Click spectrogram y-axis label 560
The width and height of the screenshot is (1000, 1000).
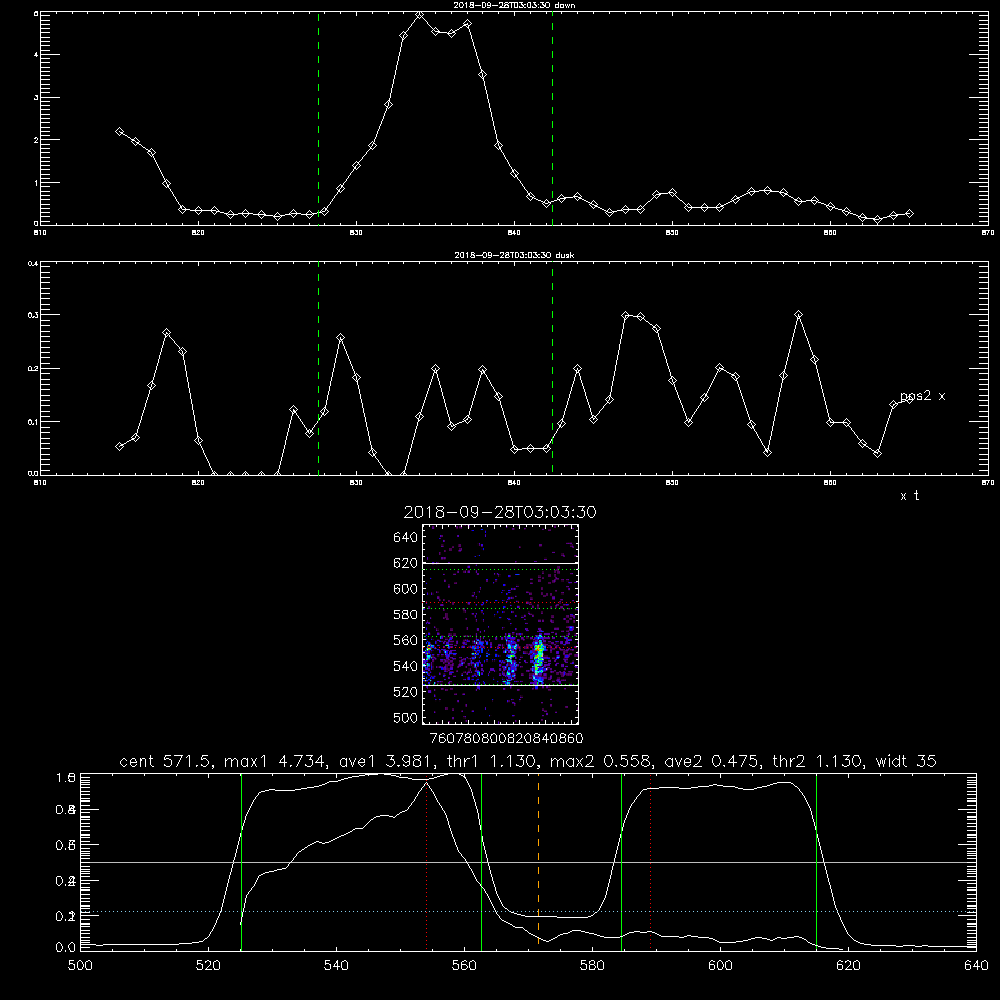click(x=406, y=640)
